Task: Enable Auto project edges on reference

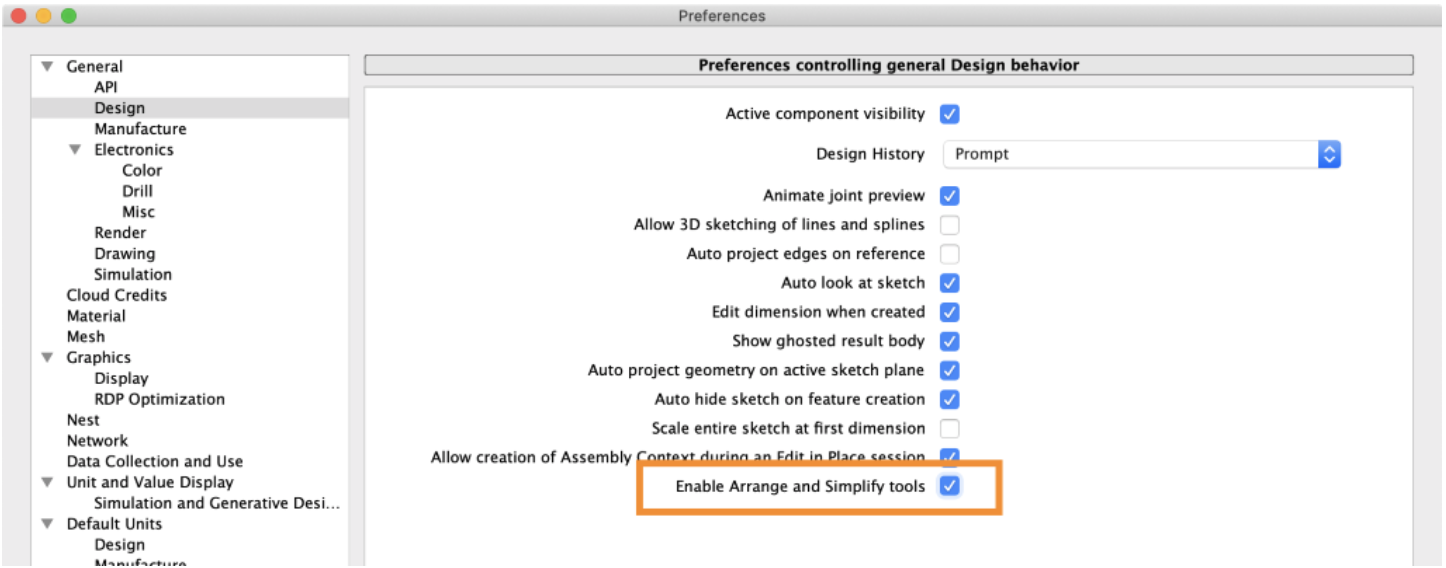Action: (x=949, y=254)
